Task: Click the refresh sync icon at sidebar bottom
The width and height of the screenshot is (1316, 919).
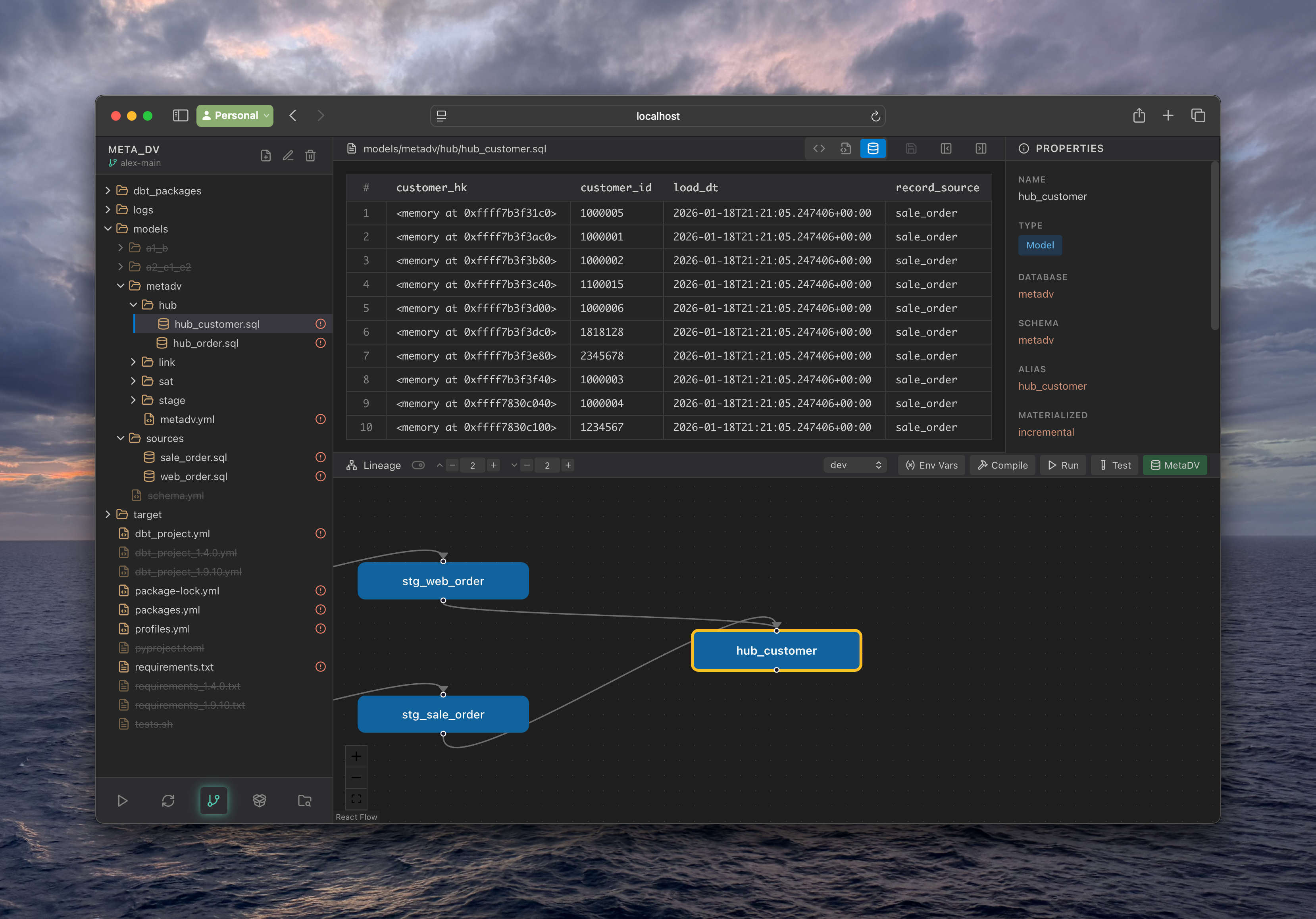Action: pos(168,800)
